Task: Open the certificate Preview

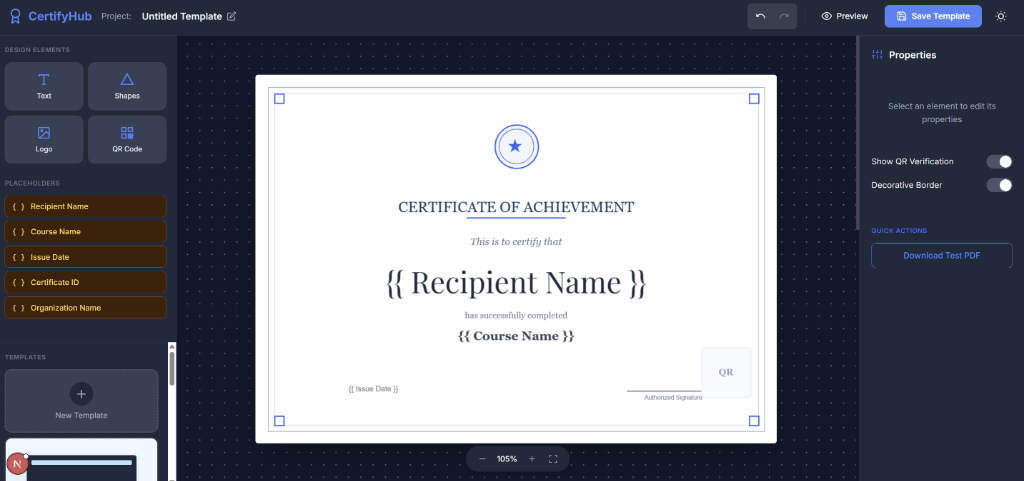Action: coord(844,16)
